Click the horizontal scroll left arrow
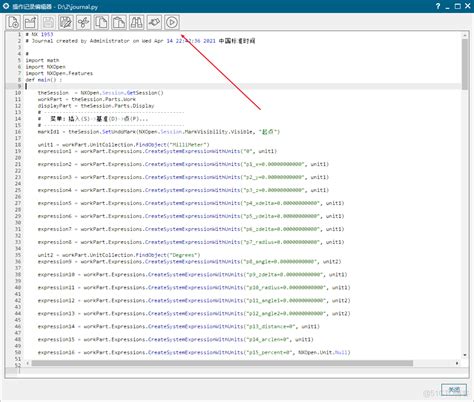Viewport: 474px width, 402px height. [x=28, y=363]
